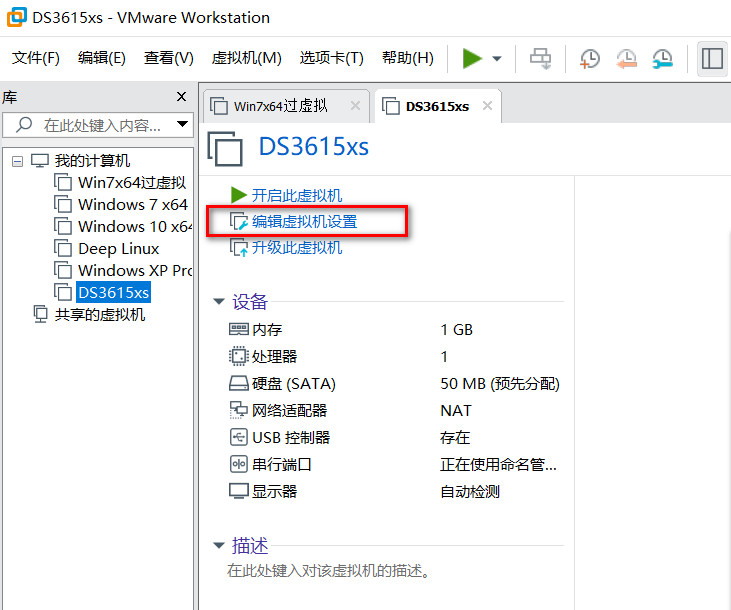Click the 自动检测 display value
Image resolution: width=731 pixels, height=610 pixels.
470,491
